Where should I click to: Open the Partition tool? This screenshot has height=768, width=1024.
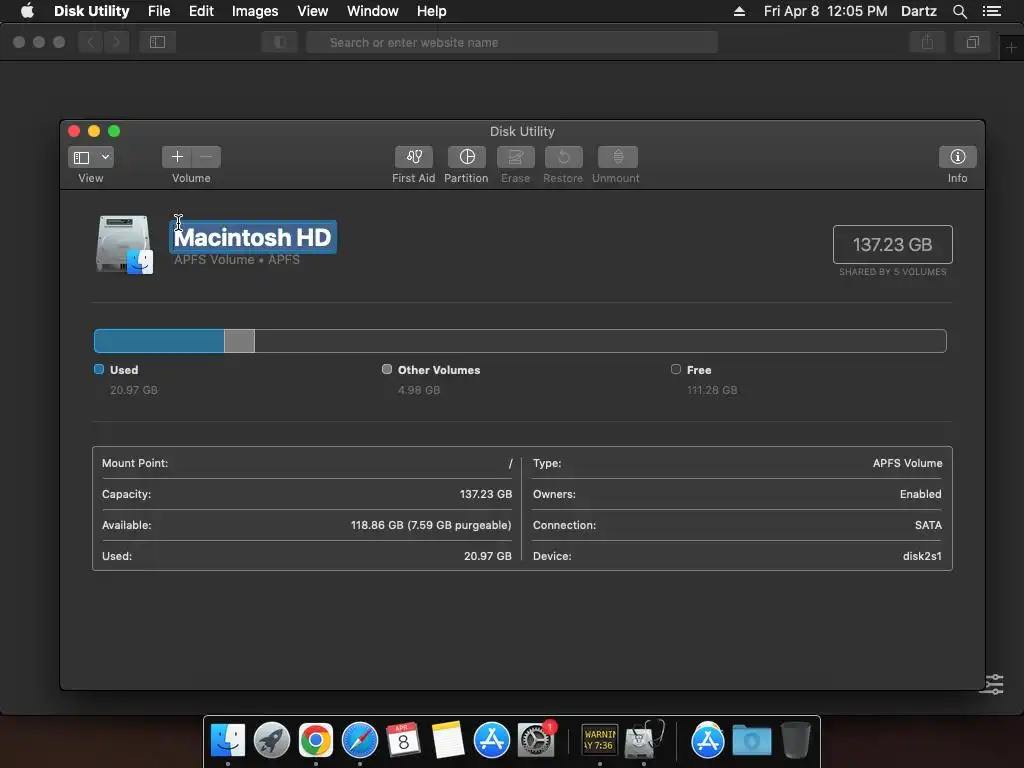466,157
